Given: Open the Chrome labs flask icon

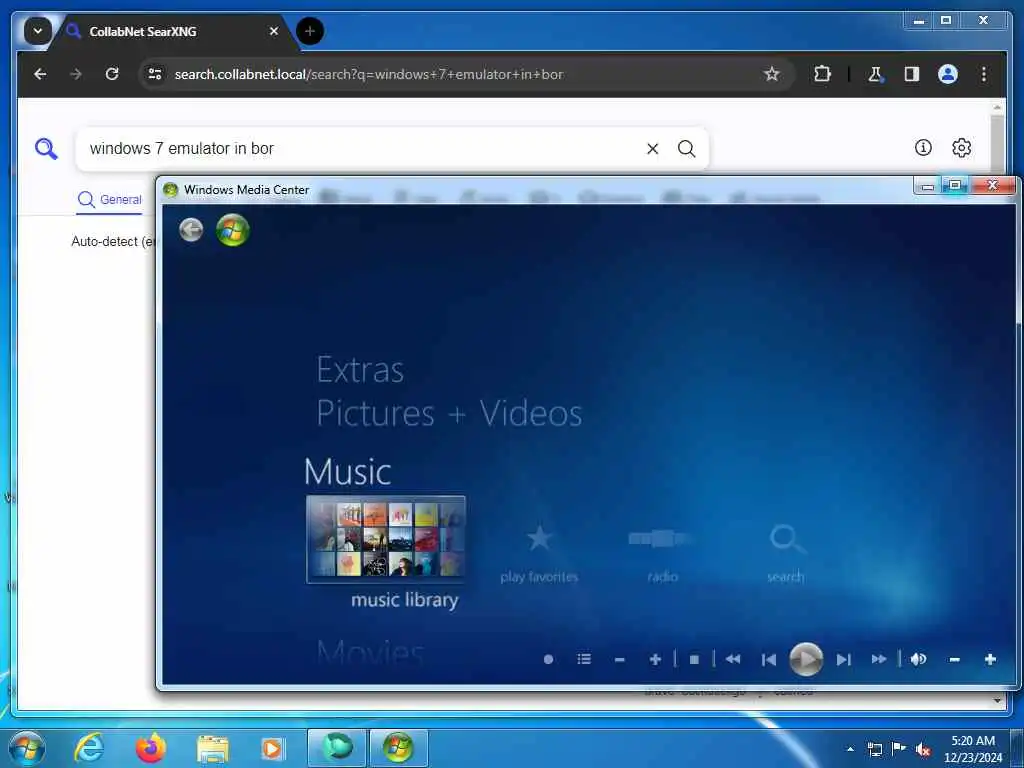Looking at the screenshot, I should [875, 74].
